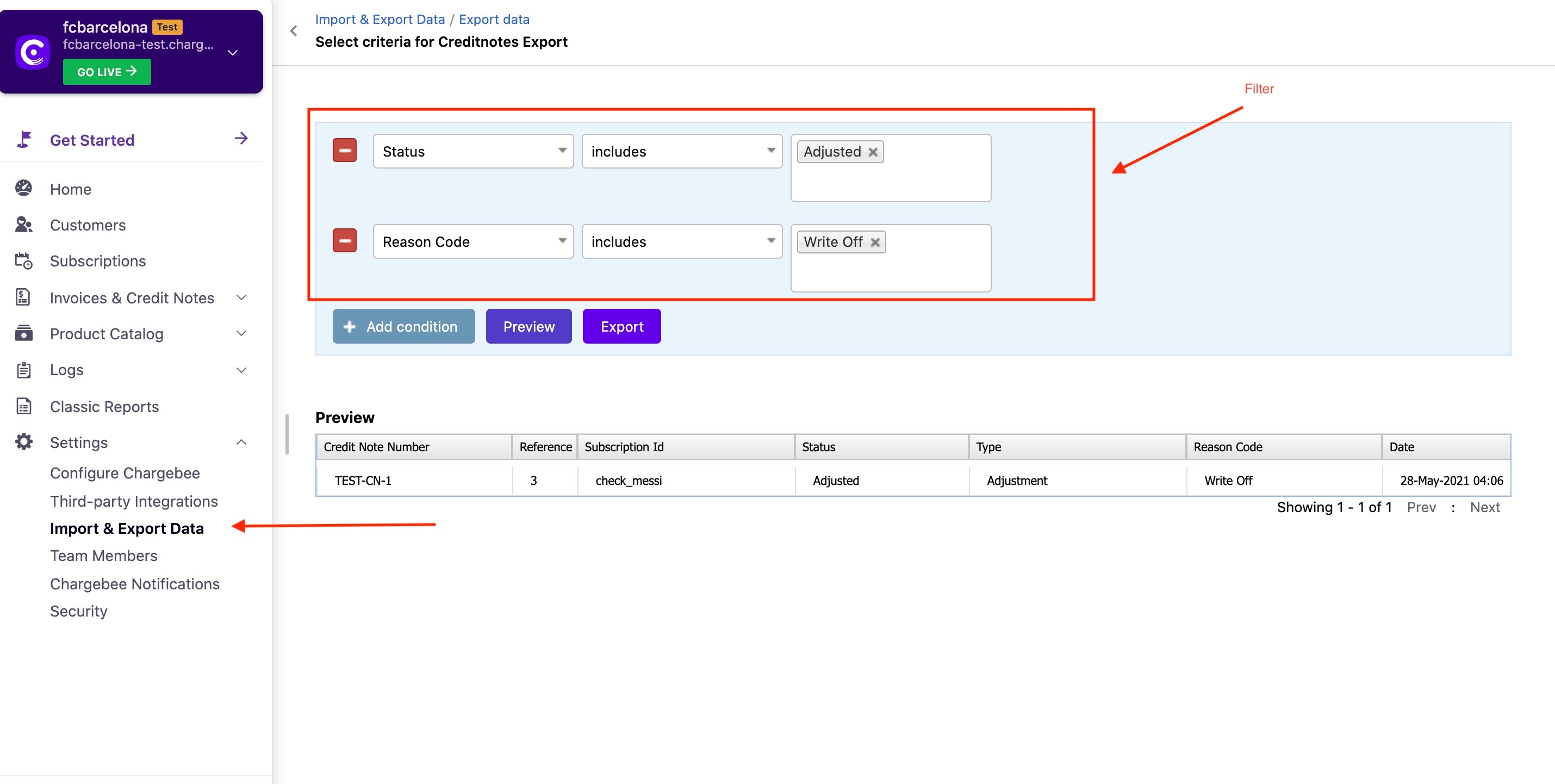Open the Reason Code field dropdown

tap(472, 241)
